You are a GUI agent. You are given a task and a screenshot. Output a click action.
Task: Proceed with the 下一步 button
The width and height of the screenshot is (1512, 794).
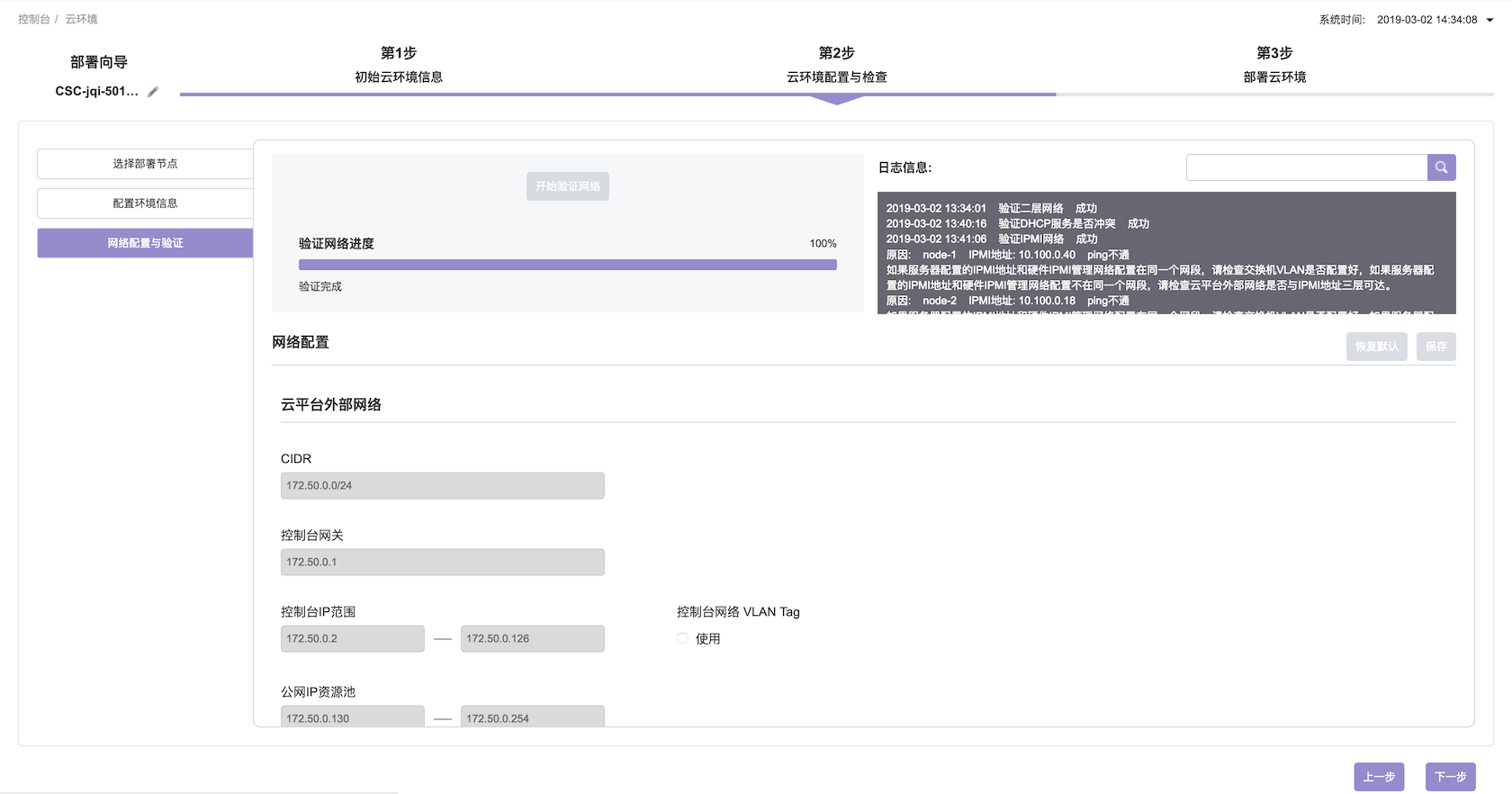pyautogui.click(x=1450, y=777)
